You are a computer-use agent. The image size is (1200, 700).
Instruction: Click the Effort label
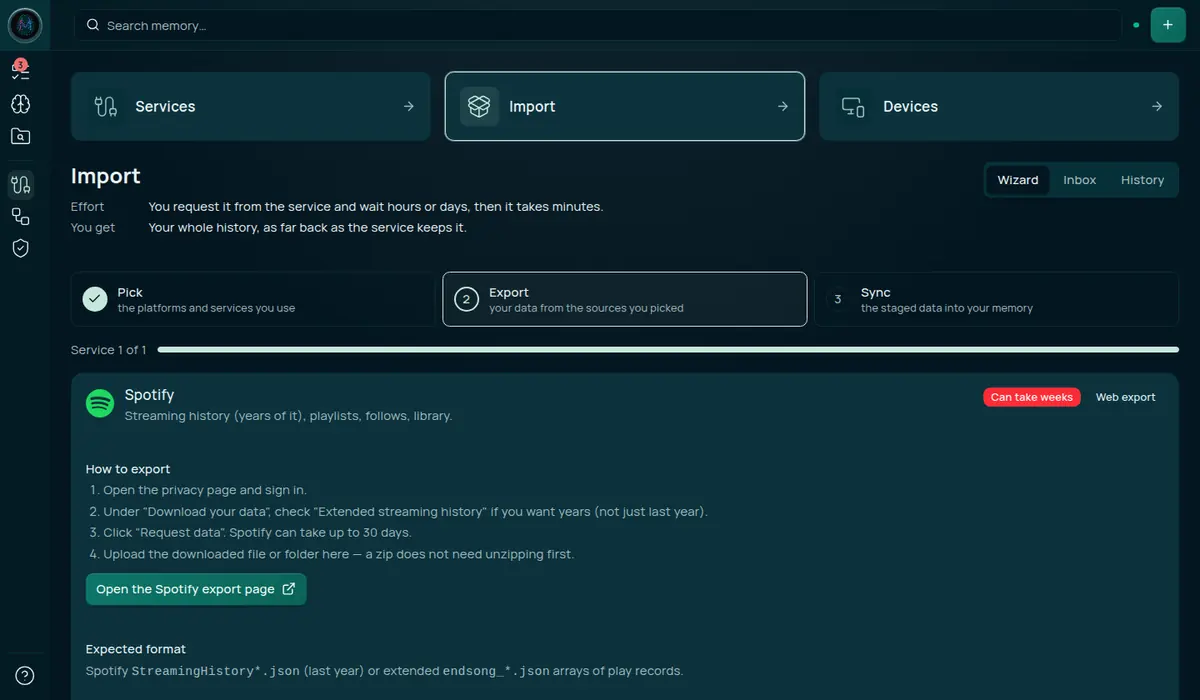(x=87, y=207)
